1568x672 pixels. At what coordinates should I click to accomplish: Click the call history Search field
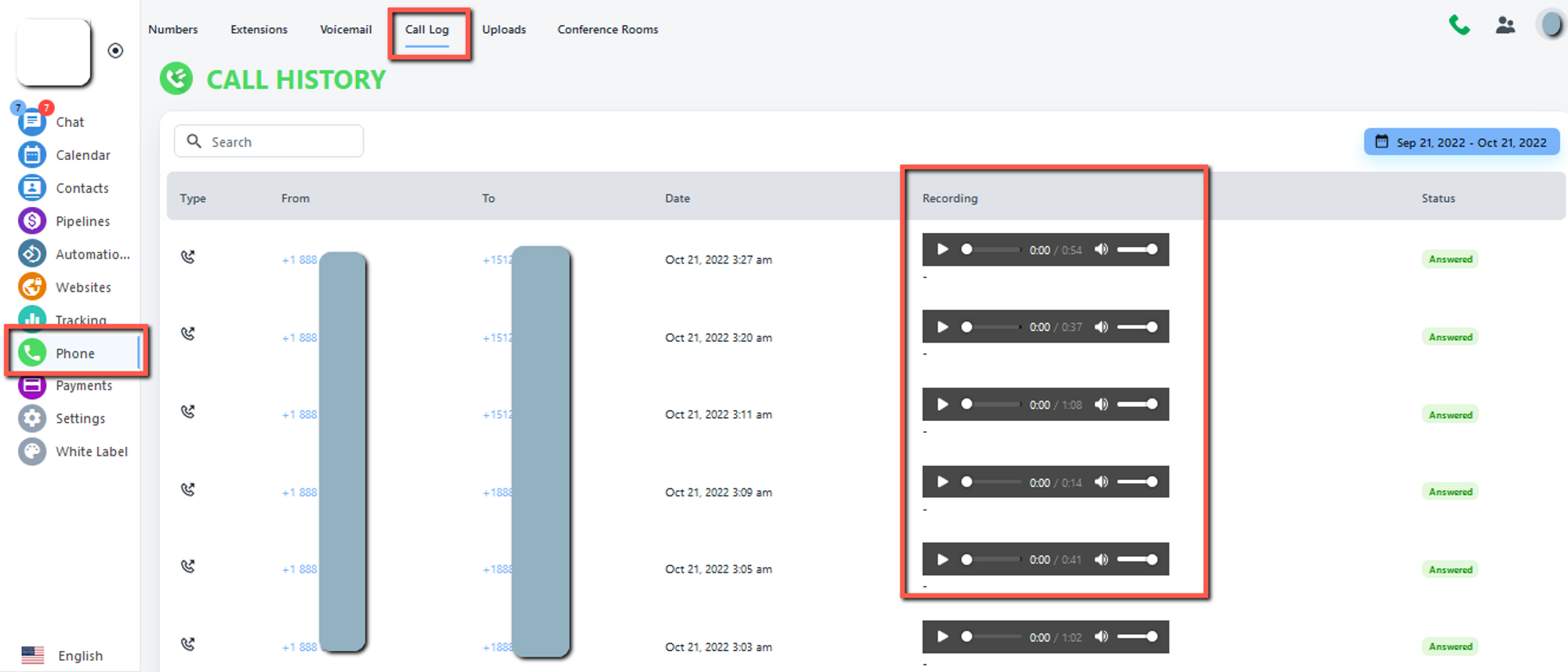(269, 142)
